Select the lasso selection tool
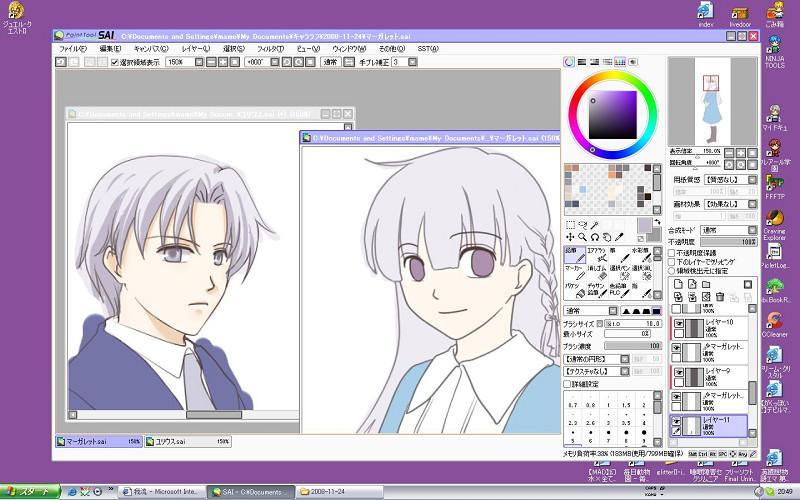 click(583, 225)
